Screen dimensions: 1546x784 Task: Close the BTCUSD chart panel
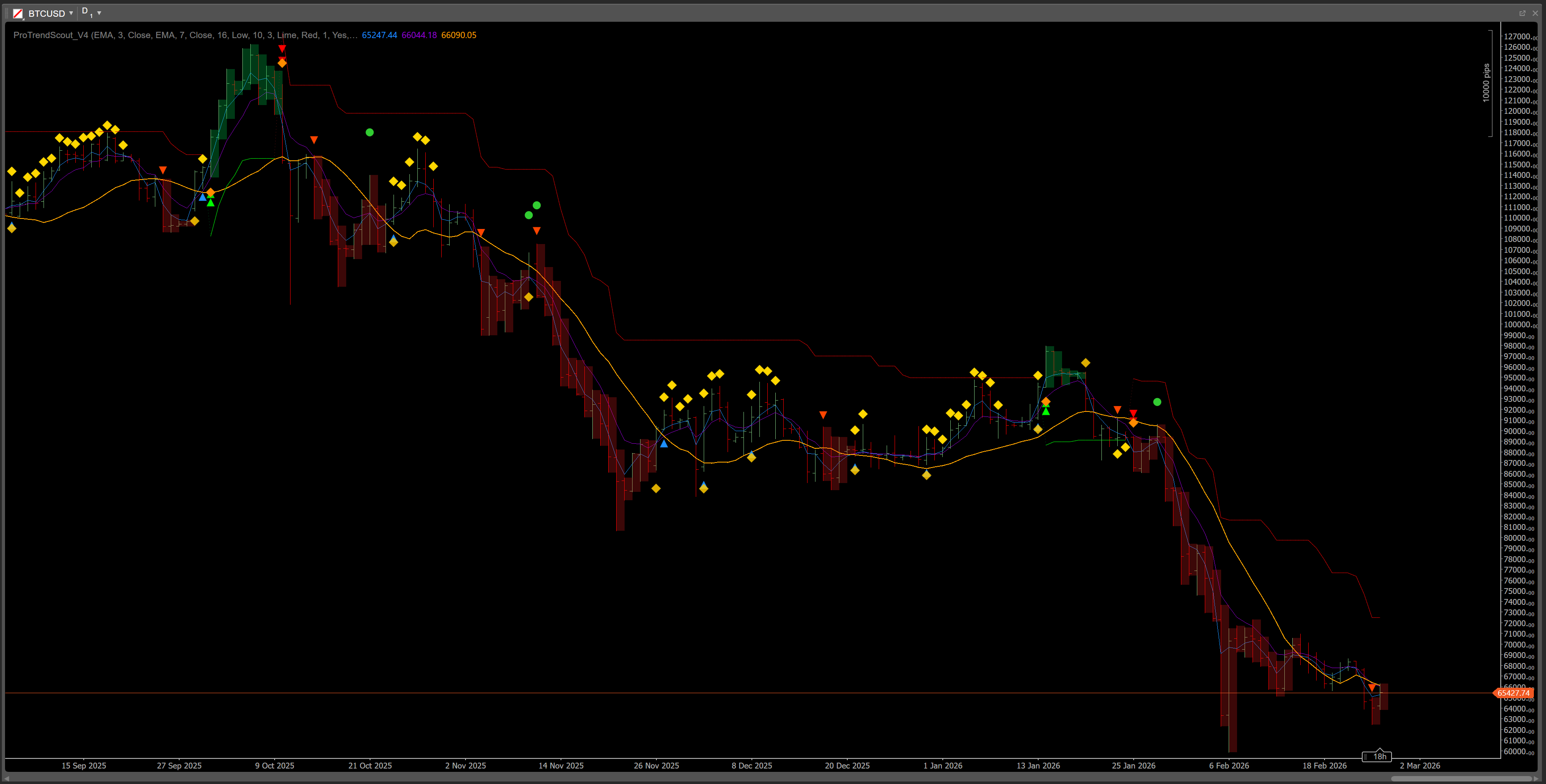[1535, 13]
